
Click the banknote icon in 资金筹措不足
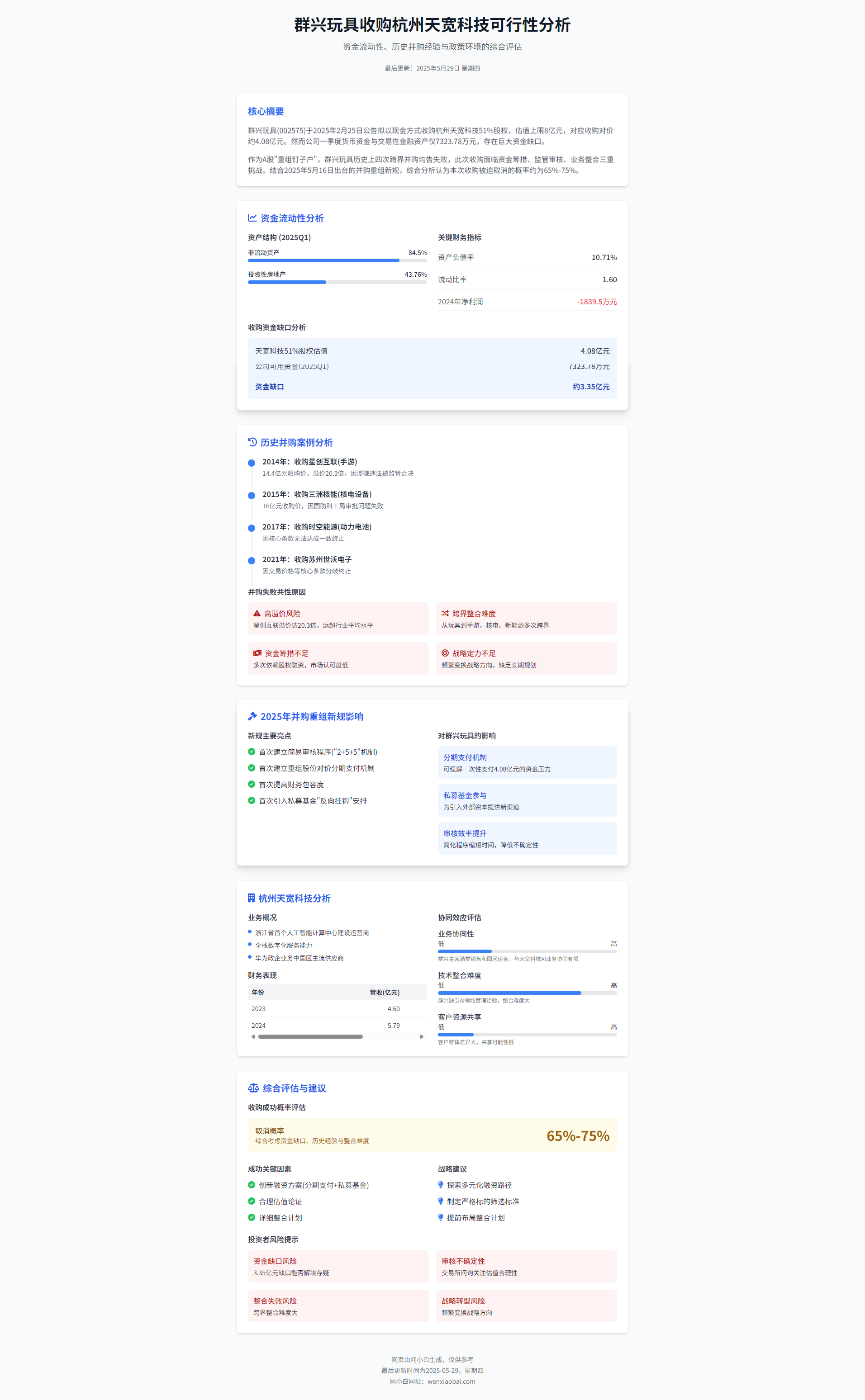click(x=257, y=653)
